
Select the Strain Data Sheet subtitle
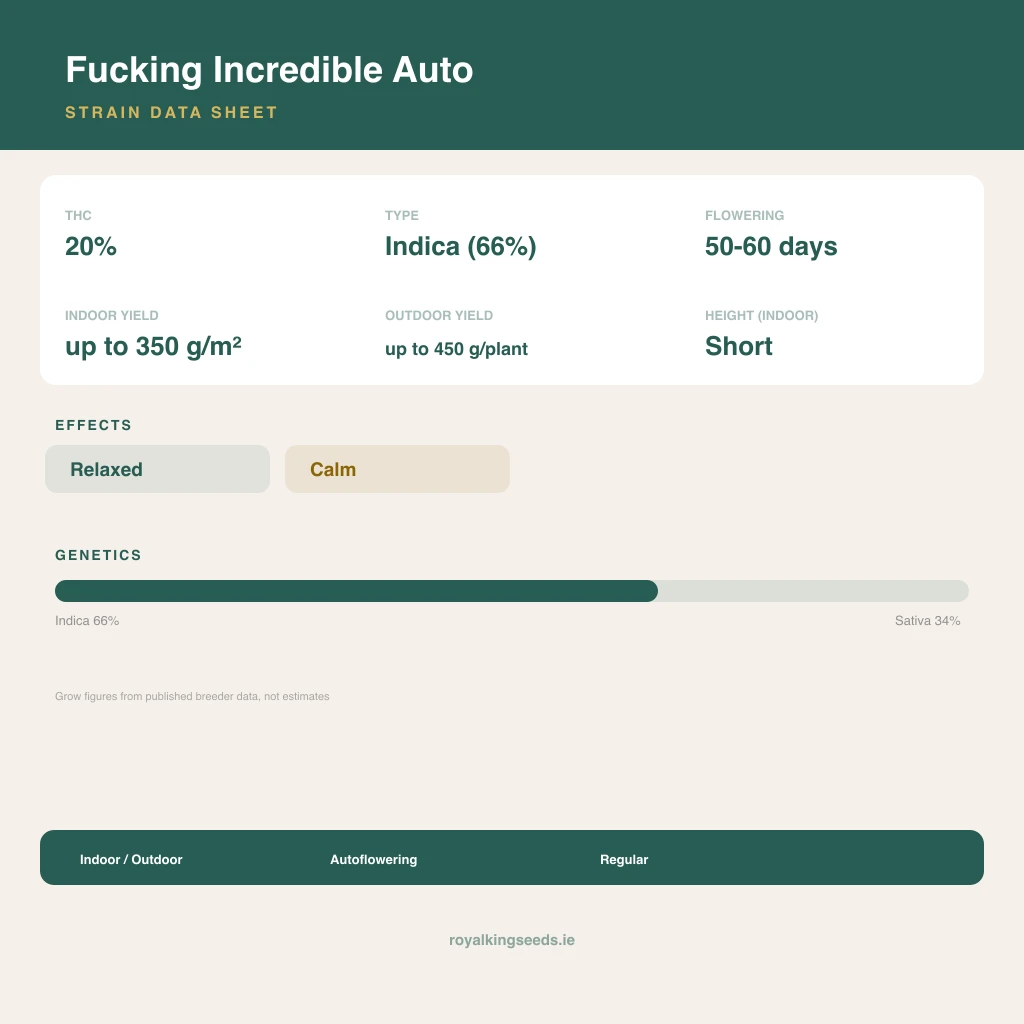pyautogui.click(x=171, y=112)
